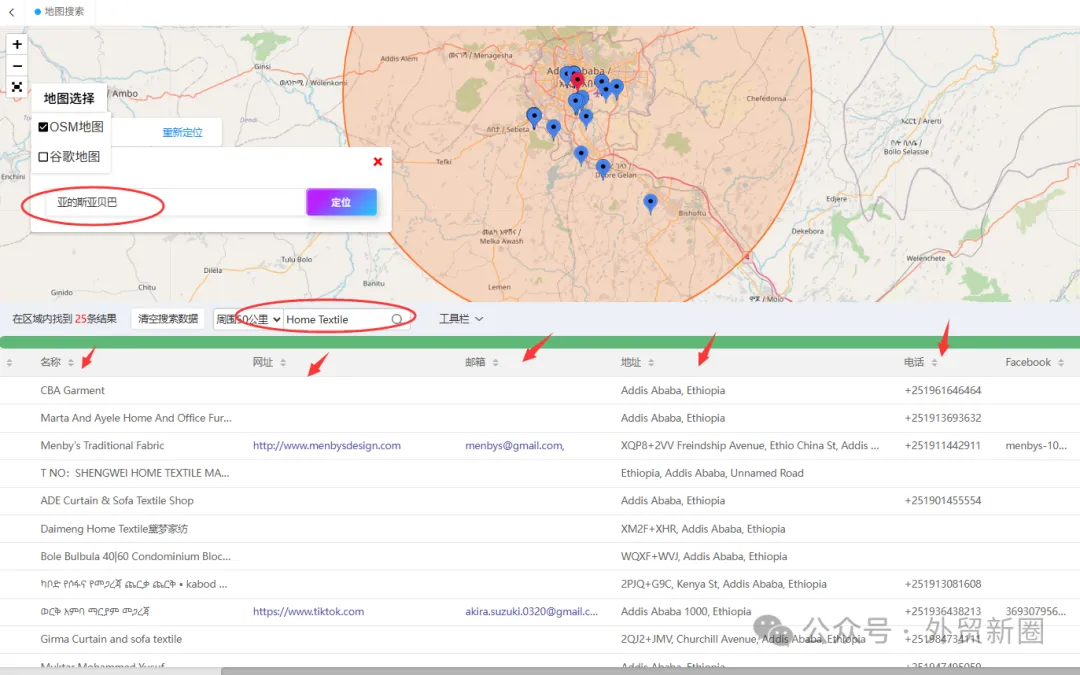Click phone number +251913693632

(943, 418)
